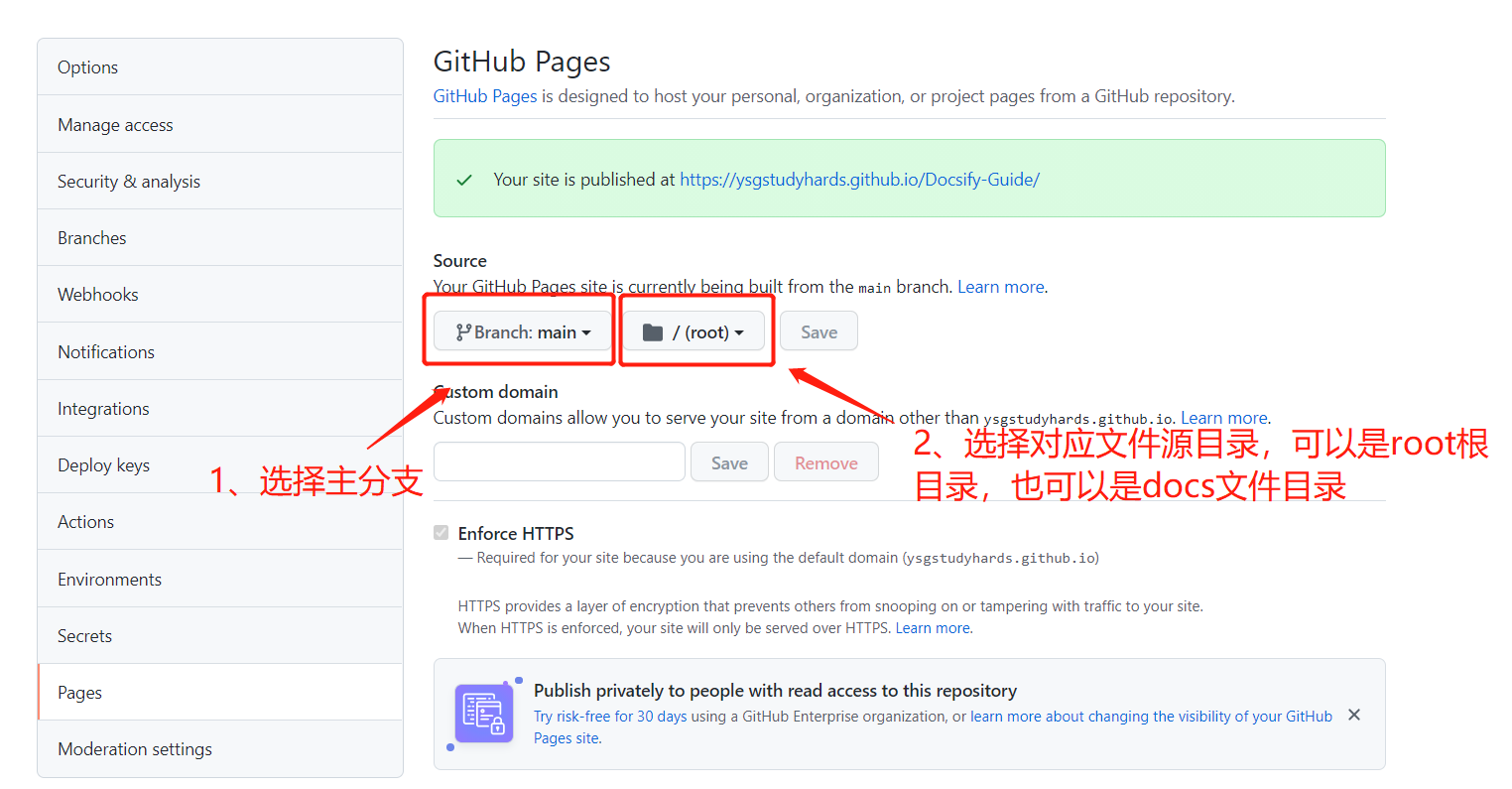Click the GitHub Pages link in the description
Viewport: 1512px width, 789px height.
click(x=485, y=96)
